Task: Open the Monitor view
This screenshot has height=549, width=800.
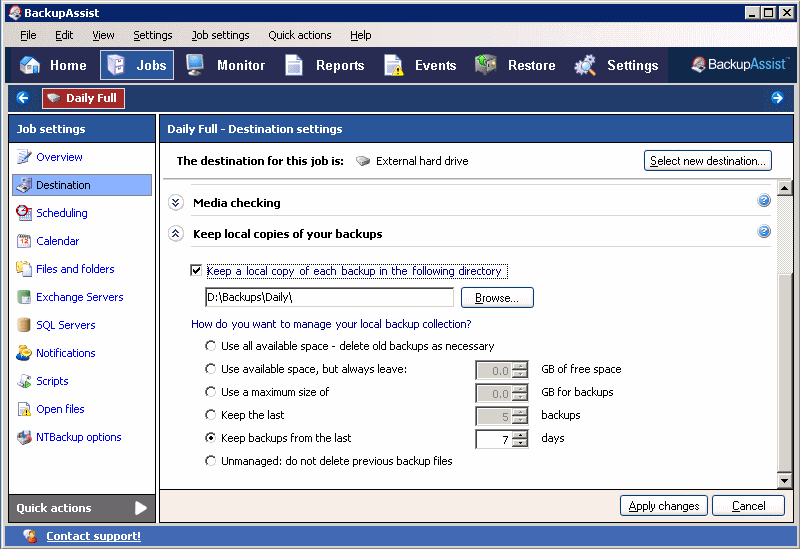Action: point(225,65)
